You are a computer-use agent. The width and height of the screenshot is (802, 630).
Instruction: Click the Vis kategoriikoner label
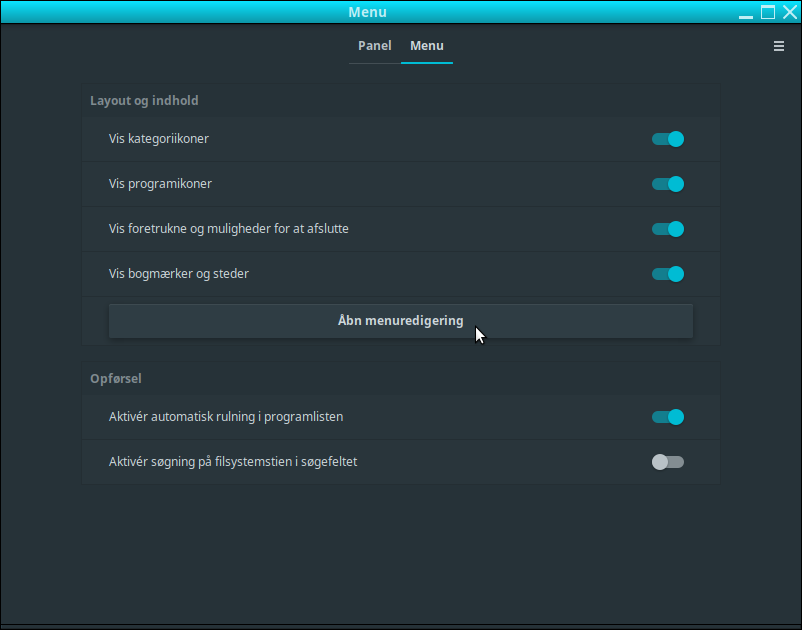[159, 139]
